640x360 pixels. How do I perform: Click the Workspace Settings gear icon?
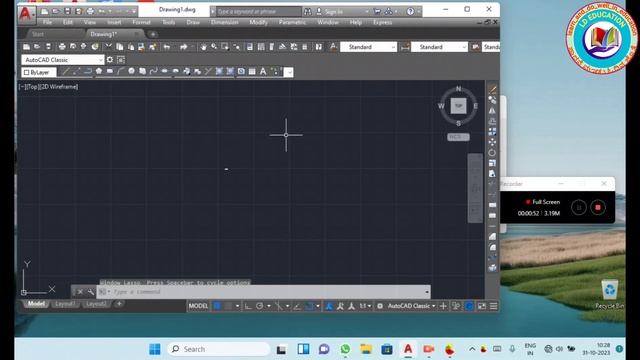click(x=110, y=60)
